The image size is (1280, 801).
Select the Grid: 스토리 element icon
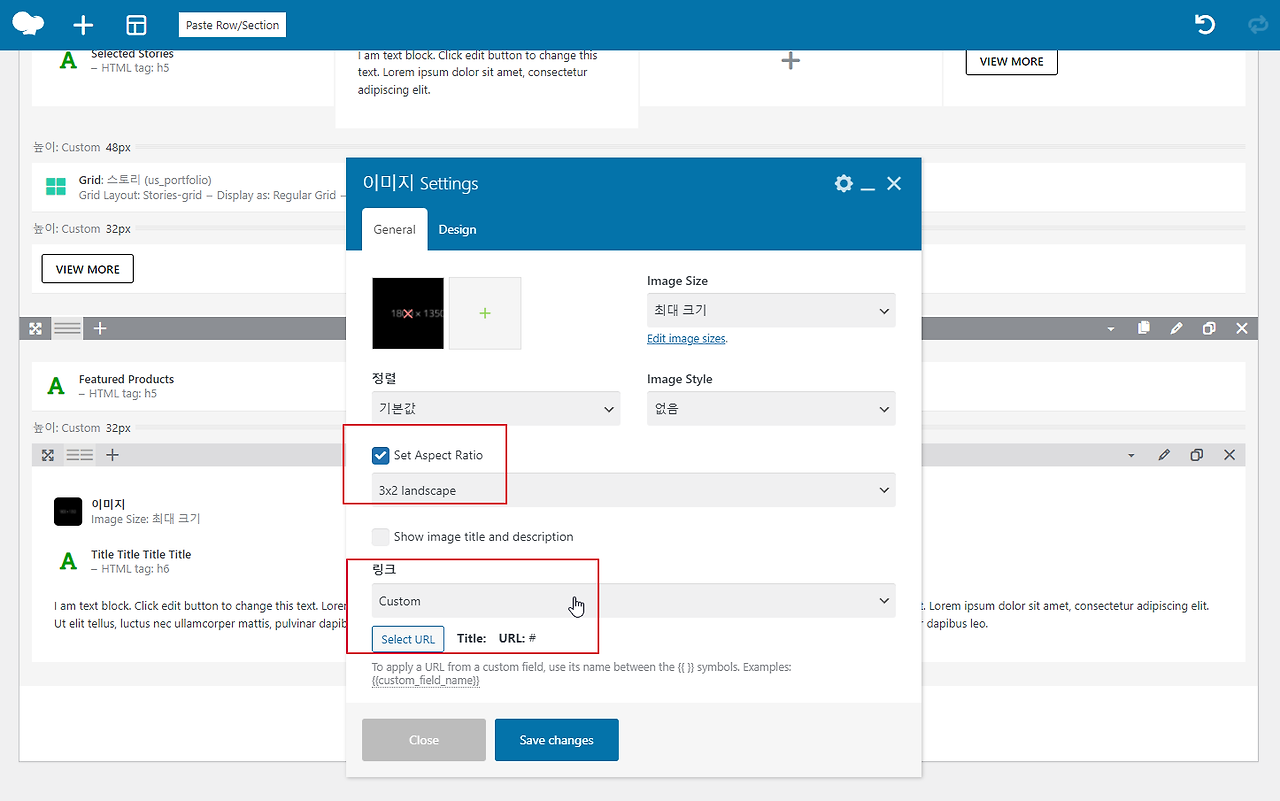click(x=56, y=187)
